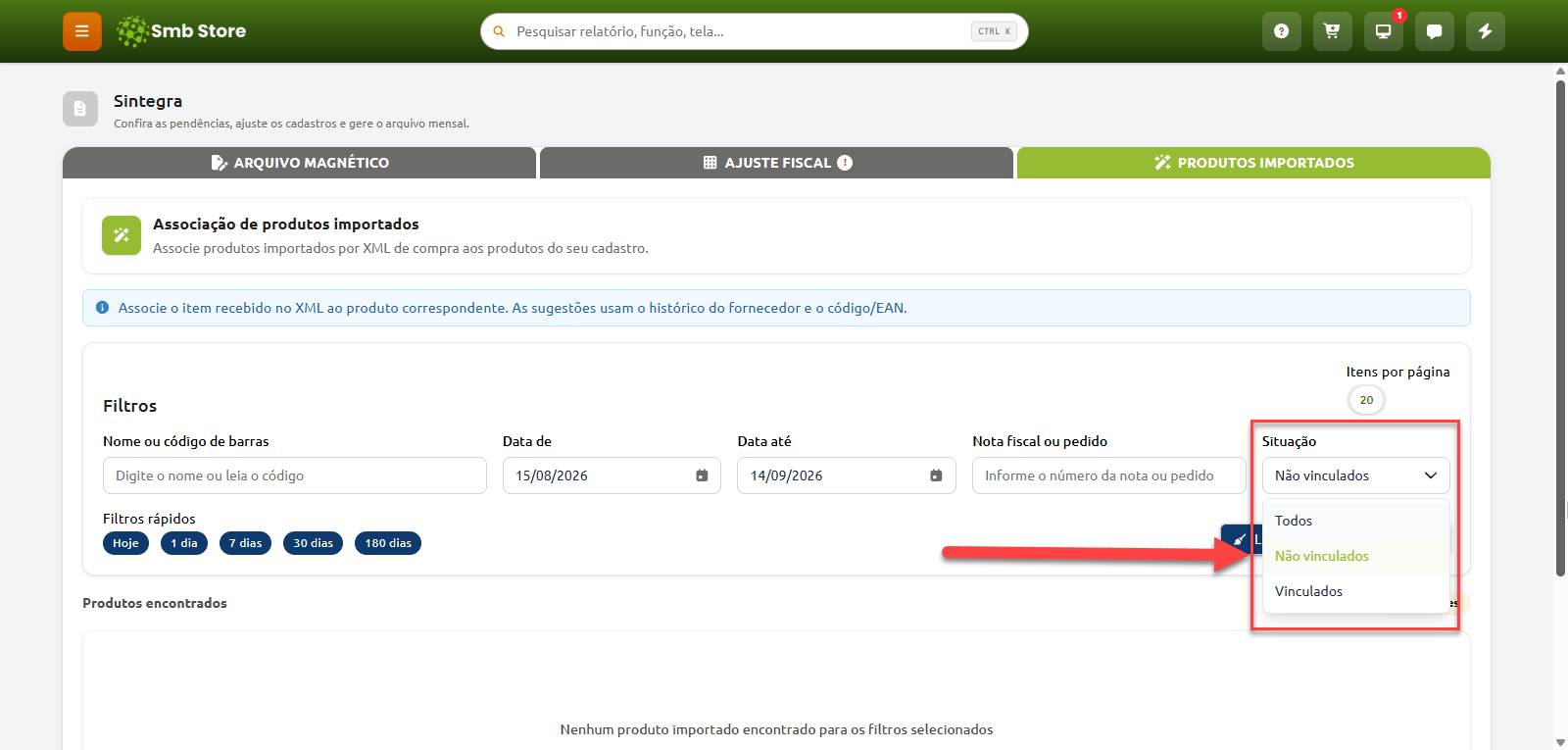Click the Ajuste Fiscal warning badge
This screenshot has height=750, width=1568.
[x=845, y=163]
